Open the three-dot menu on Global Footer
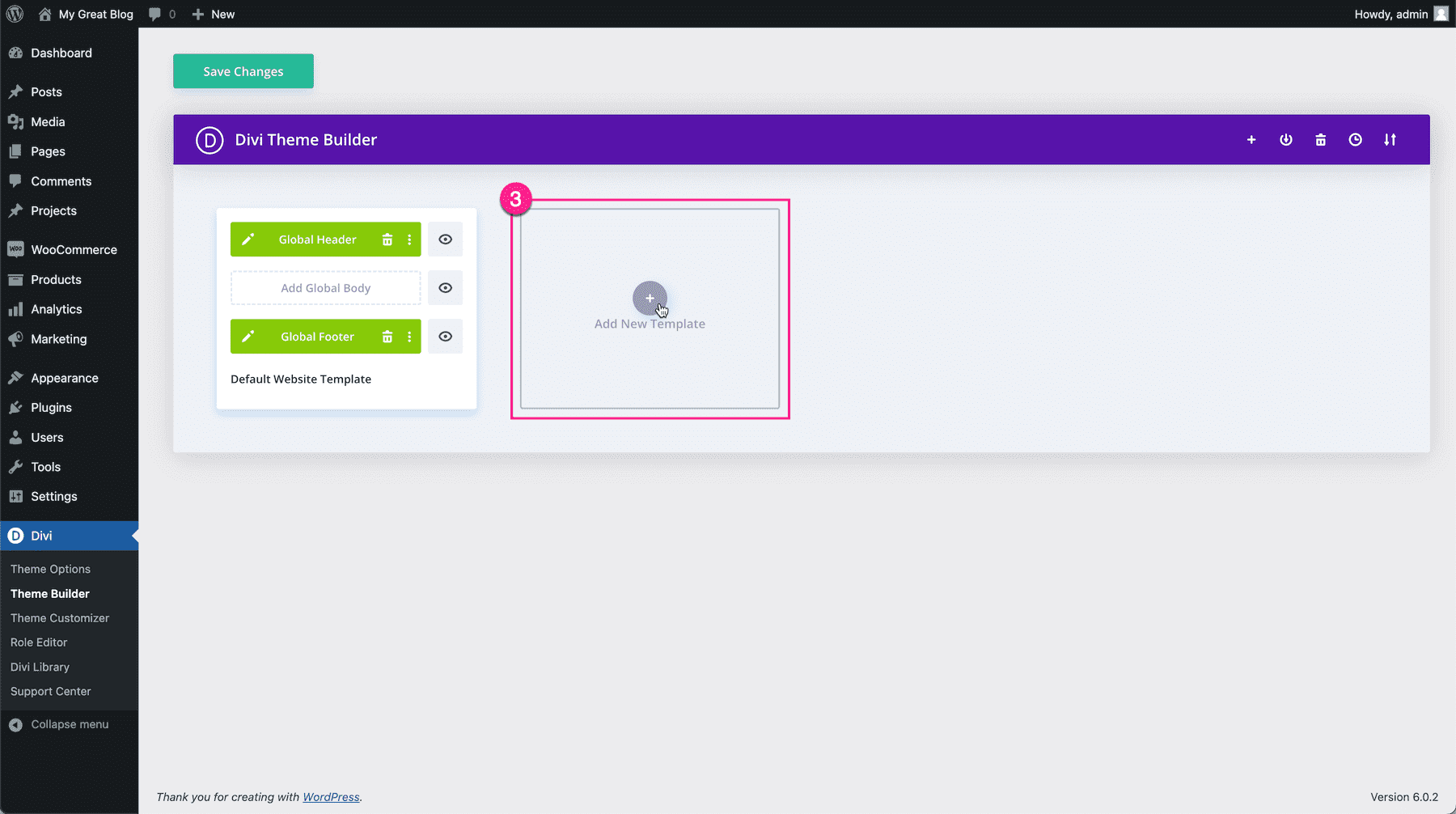This screenshot has height=814, width=1456. coord(409,337)
